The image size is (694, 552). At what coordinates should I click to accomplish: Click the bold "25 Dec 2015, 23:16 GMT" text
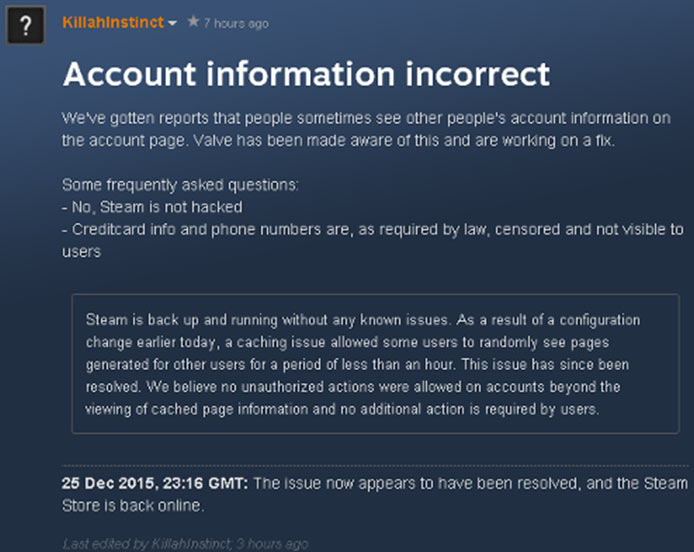pos(155,483)
